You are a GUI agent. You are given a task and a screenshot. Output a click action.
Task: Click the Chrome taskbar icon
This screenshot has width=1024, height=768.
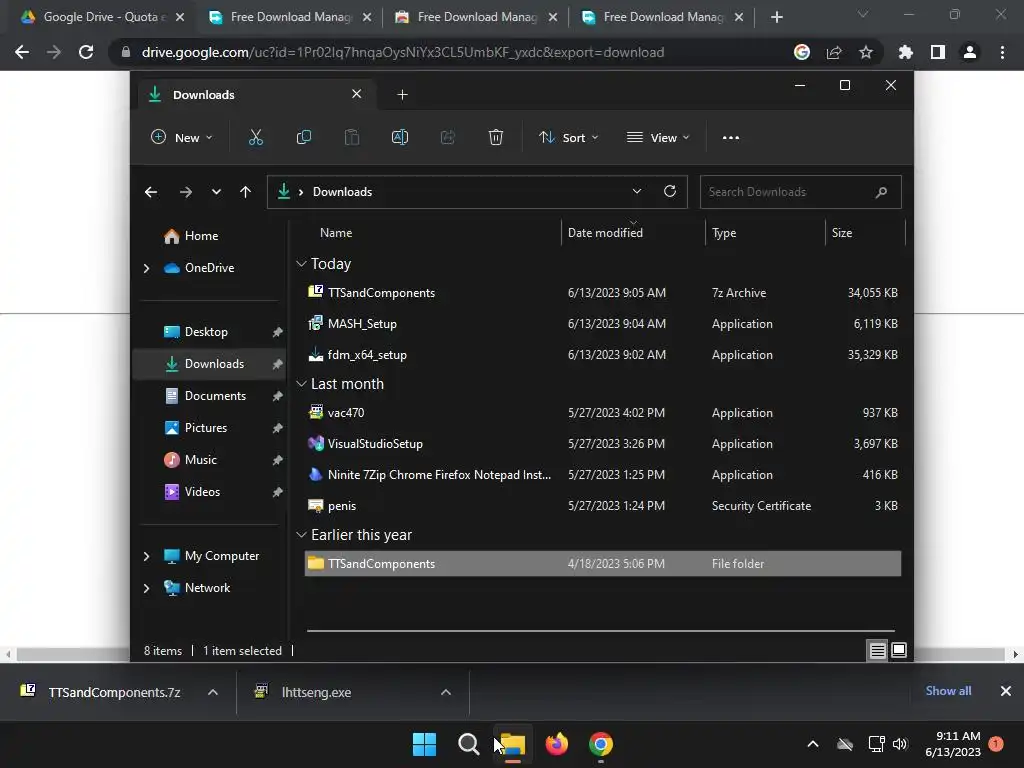click(x=601, y=744)
